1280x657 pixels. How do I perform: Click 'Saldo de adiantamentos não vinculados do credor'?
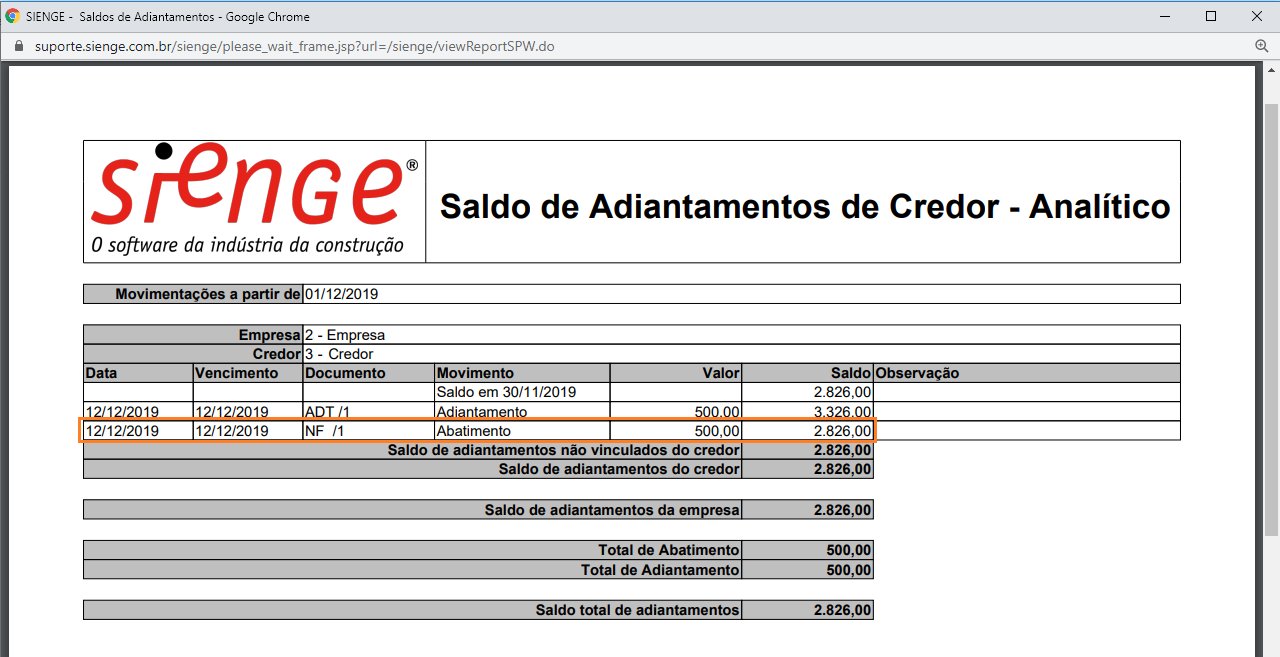coord(563,450)
